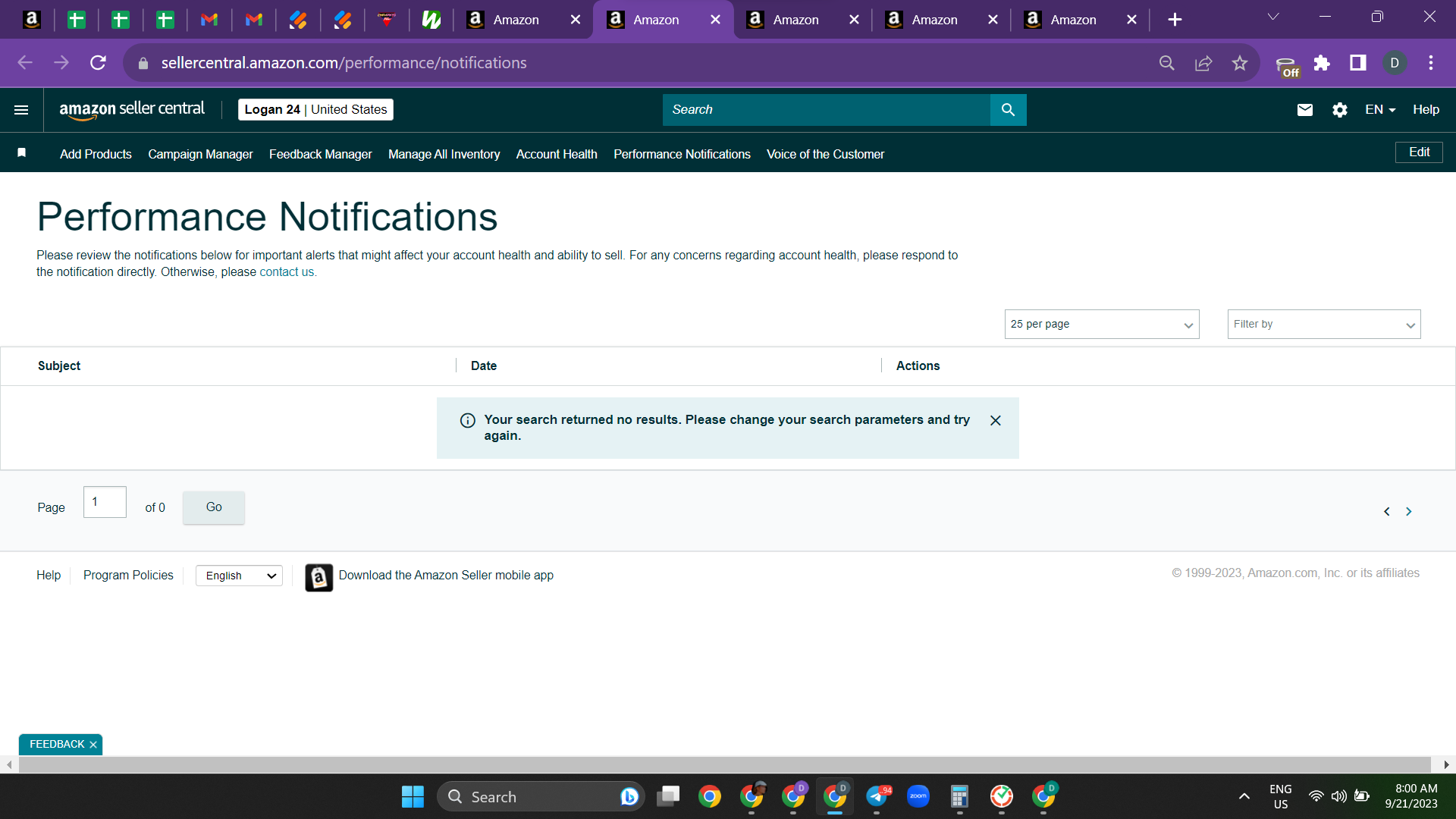
Task: Open the Help link in top header
Action: (1426, 110)
